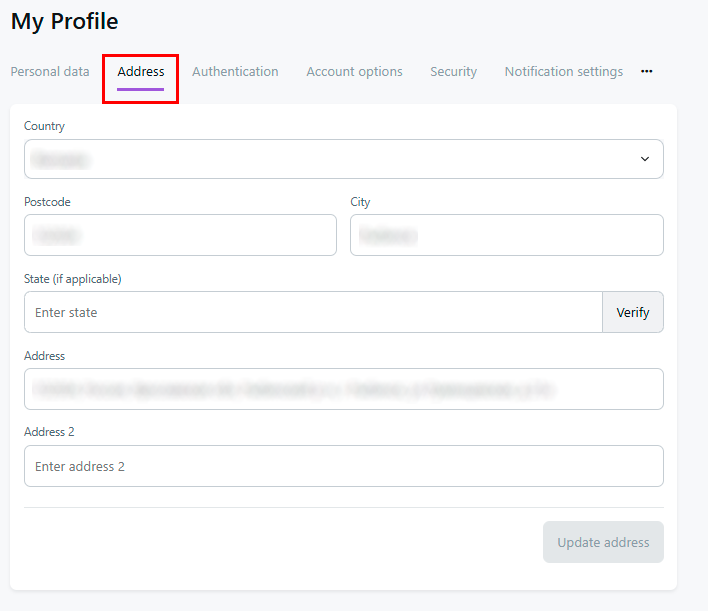Open the more tabs ellipsis menu
708x611 pixels.
(646, 72)
